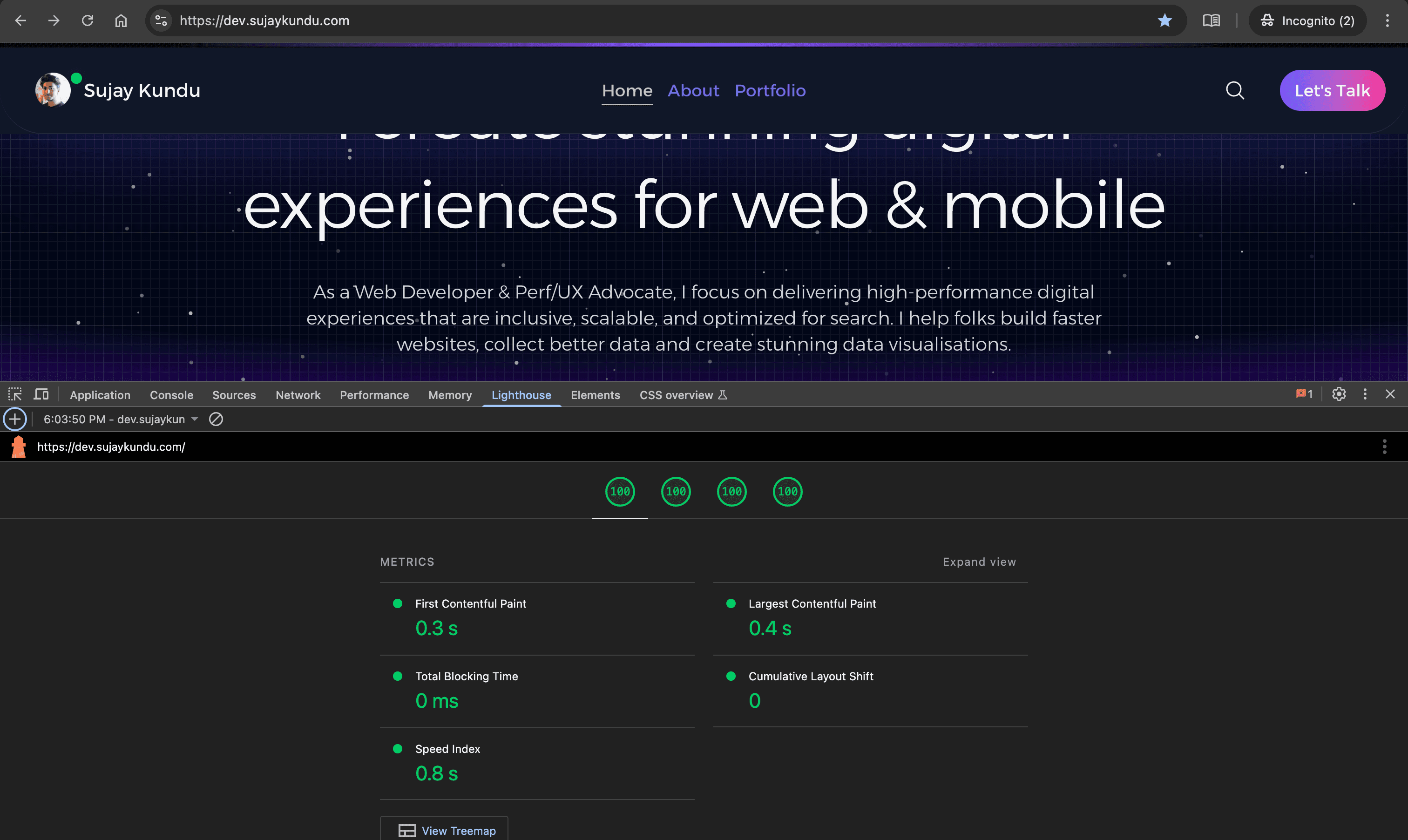Click the Expand view label above metrics
The width and height of the screenshot is (1408, 840).
[979, 562]
